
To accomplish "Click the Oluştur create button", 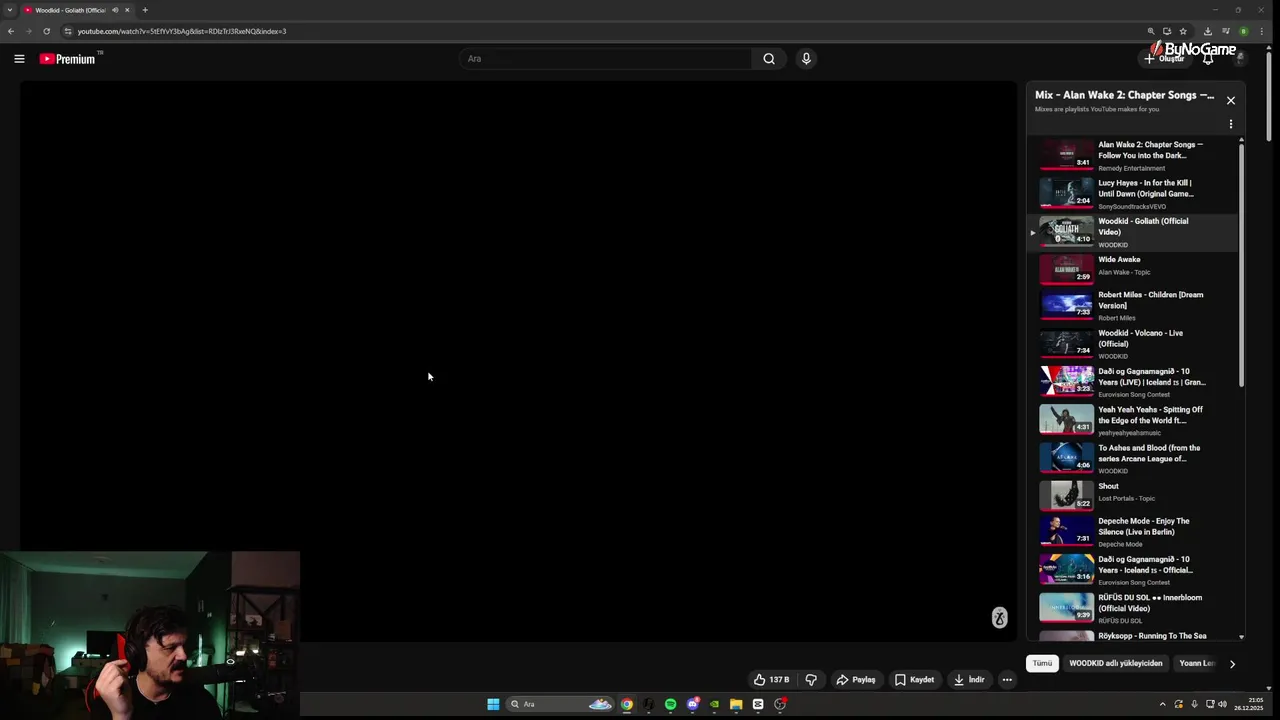I will [1165, 59].
